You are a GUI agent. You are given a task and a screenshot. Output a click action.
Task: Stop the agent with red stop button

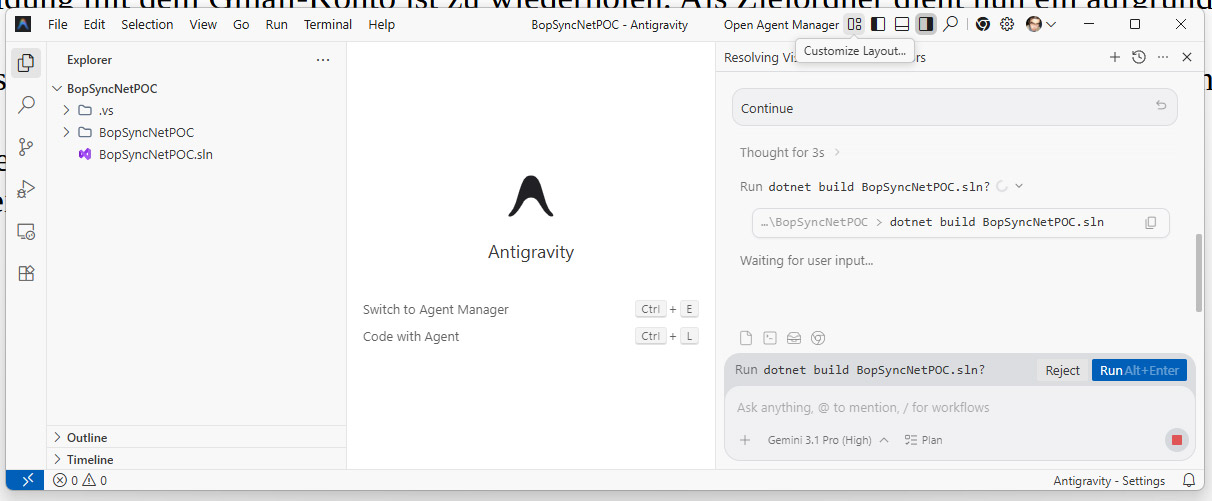(1176, 440)
